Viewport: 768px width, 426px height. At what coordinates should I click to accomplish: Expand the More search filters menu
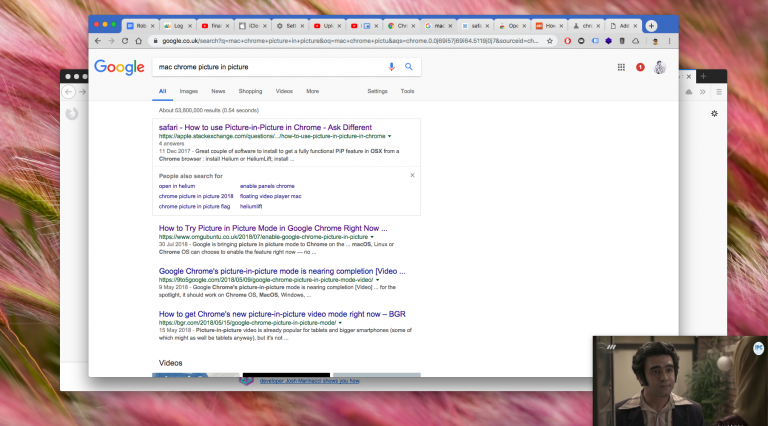click(312, 91)
